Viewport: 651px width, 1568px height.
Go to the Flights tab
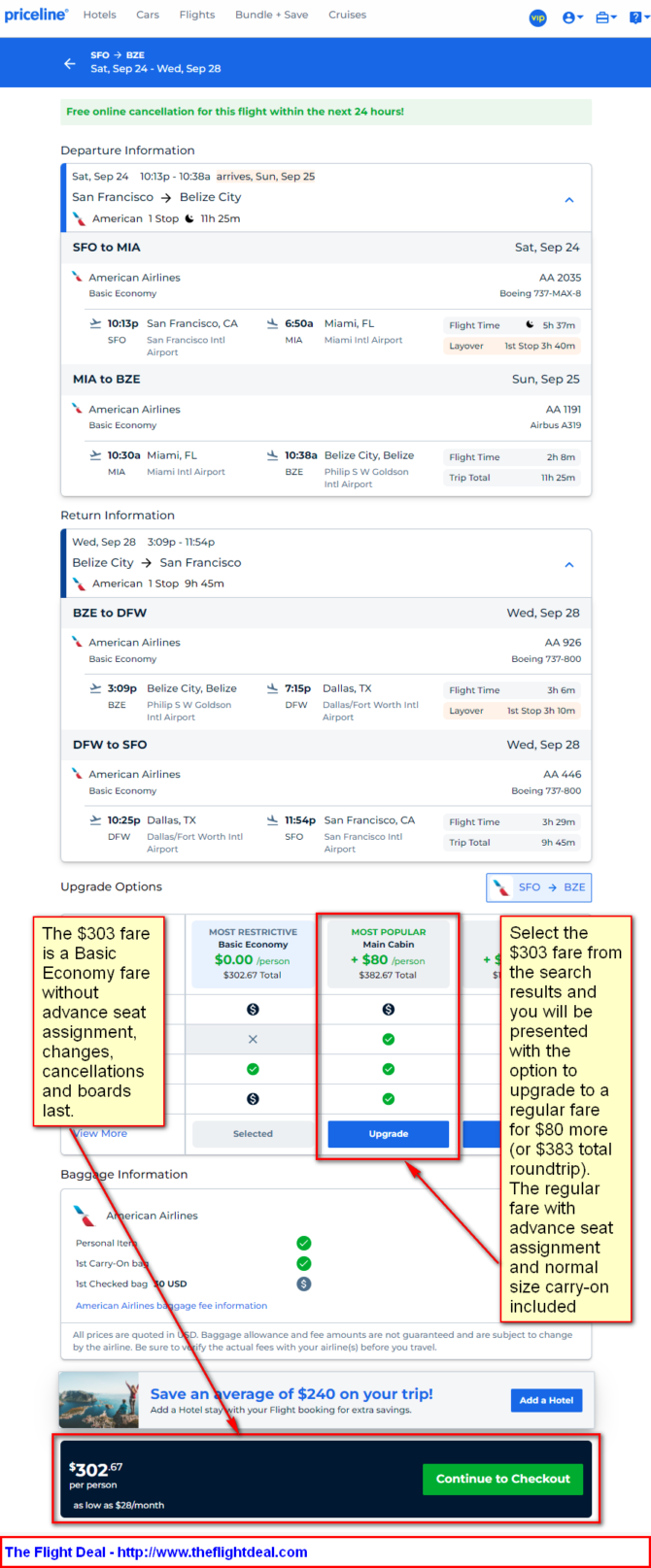197,16
